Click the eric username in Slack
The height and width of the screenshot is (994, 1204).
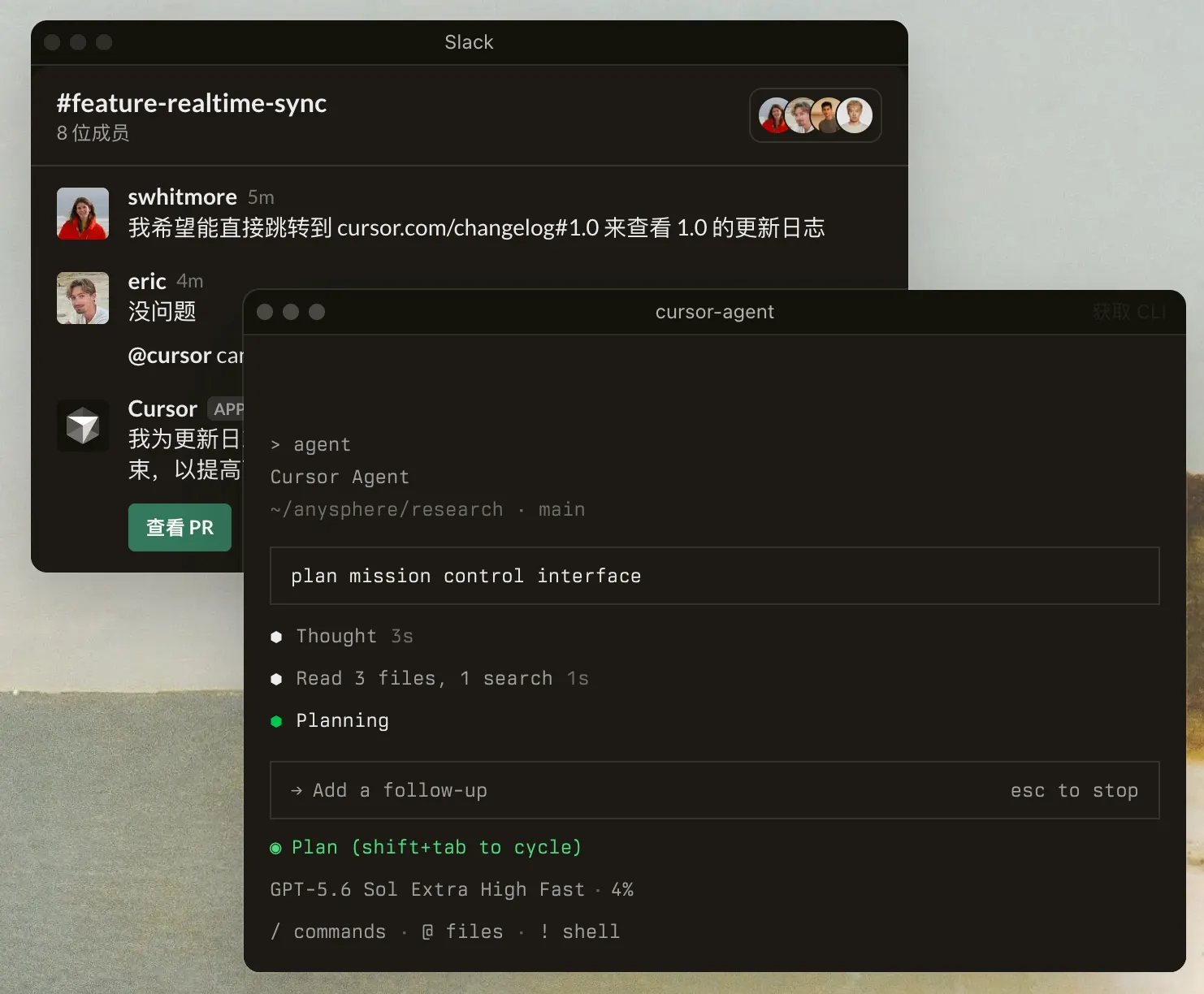[147, 281]
